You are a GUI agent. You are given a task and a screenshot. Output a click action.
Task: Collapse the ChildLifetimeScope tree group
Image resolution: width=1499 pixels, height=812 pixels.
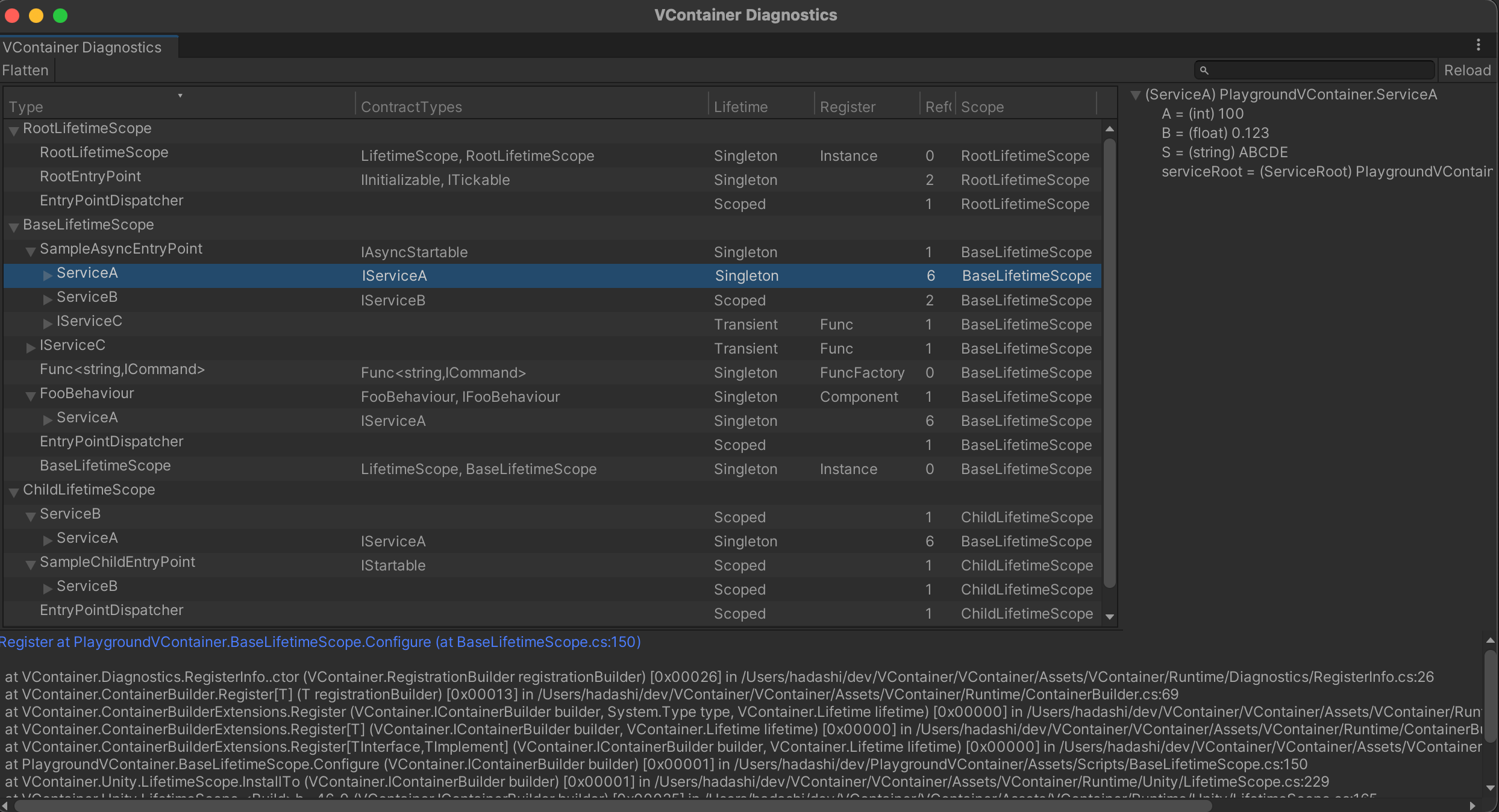pyautogui.click(x=13, y=492)
